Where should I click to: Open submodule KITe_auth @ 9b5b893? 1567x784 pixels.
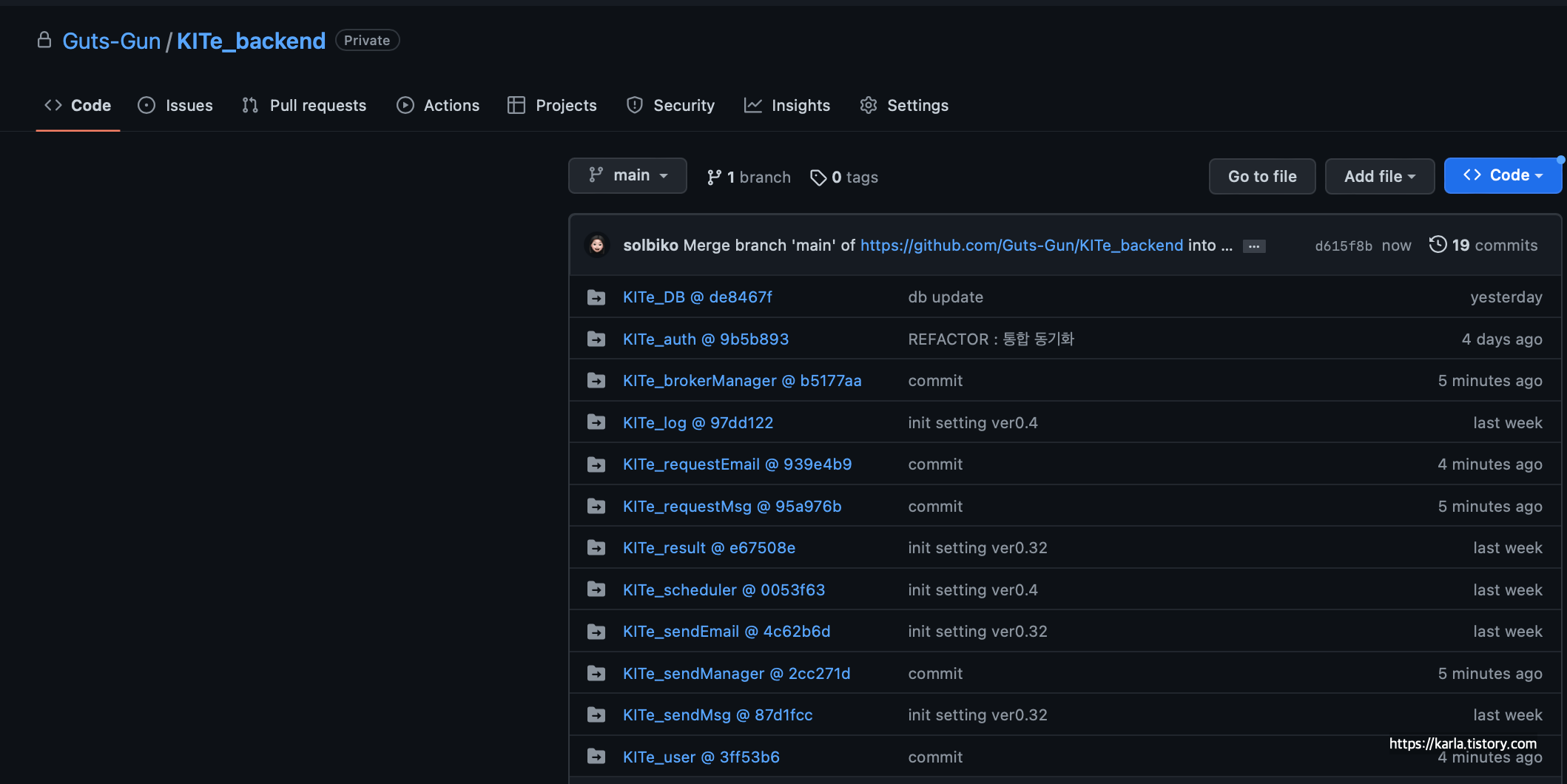[x=706, y=339]
